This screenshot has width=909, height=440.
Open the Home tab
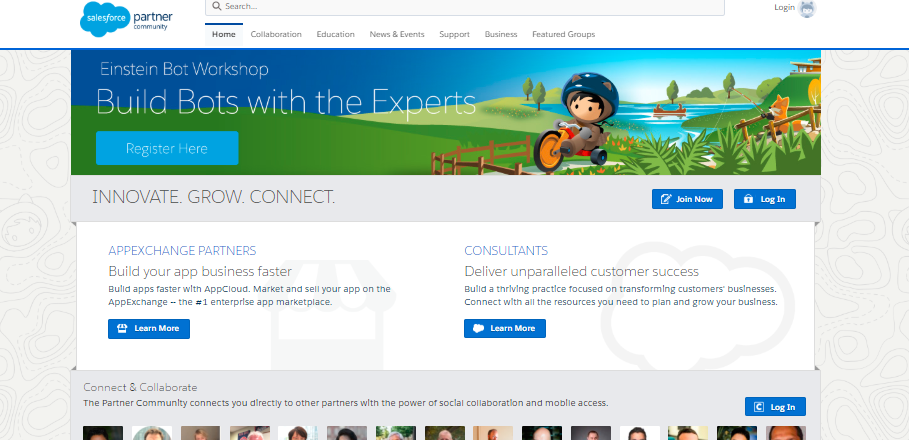point(224,34)
